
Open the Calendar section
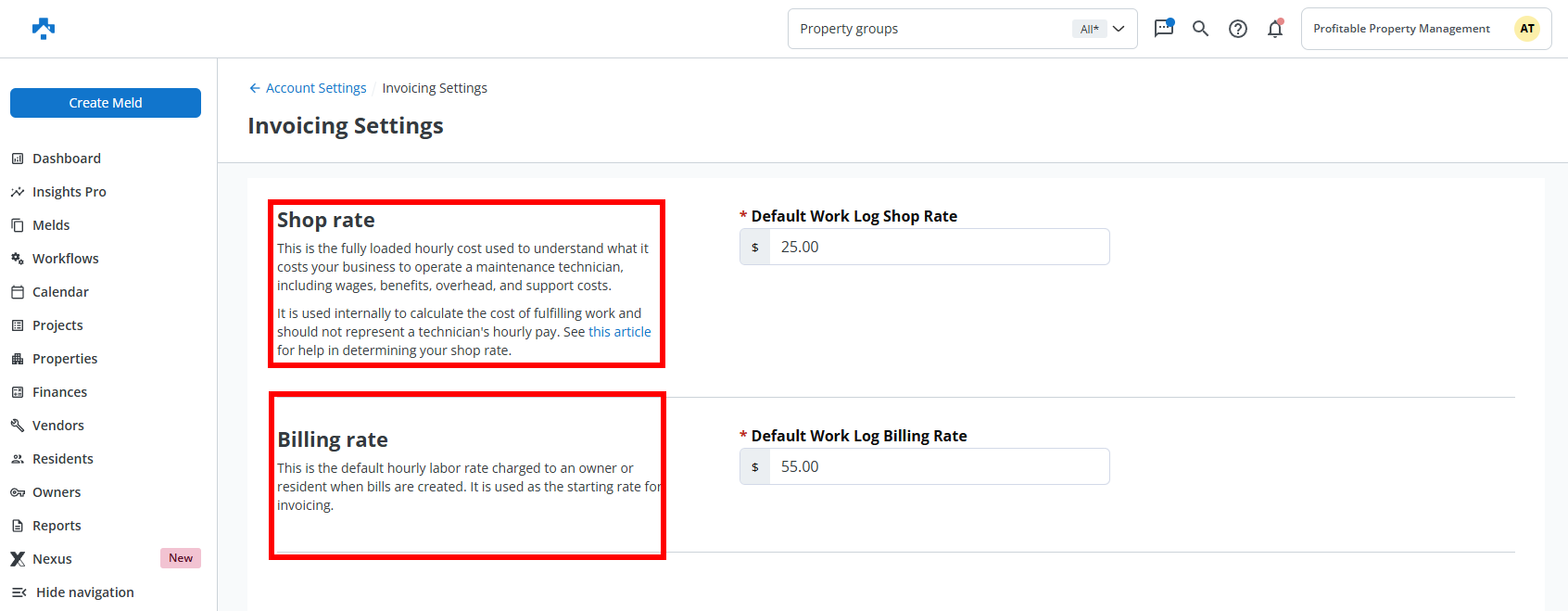60,292
